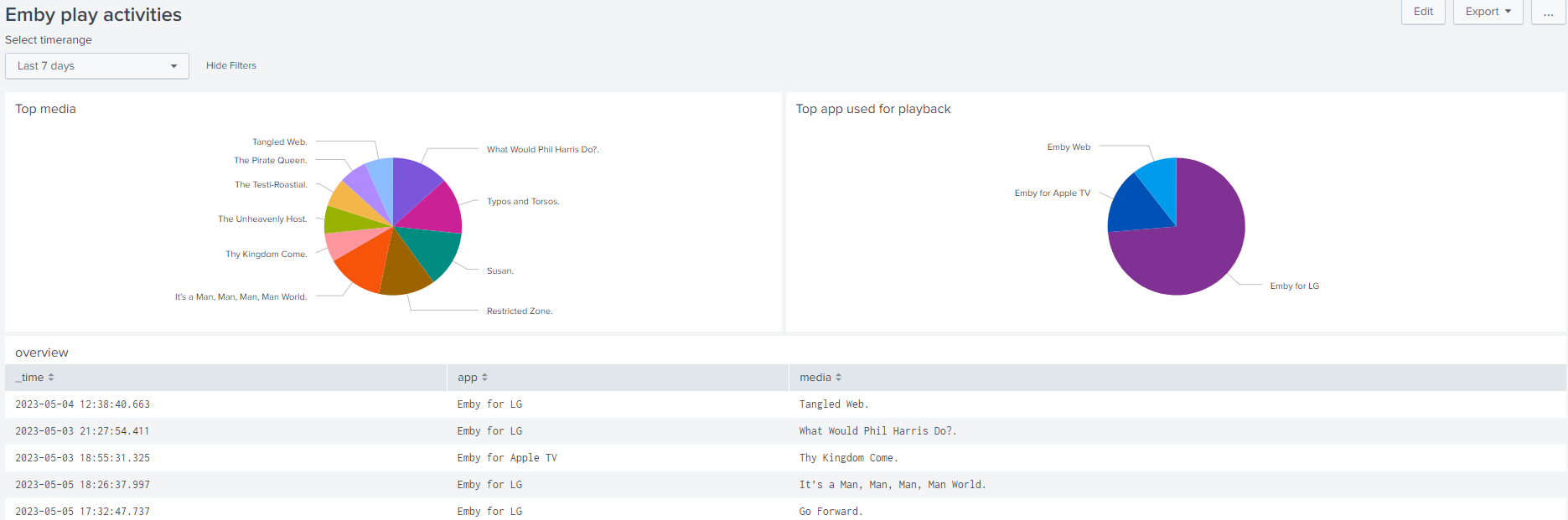Screen dimensions: 1568x520
Task: Click the Emby Web chart label
Action: point(1069,147)
